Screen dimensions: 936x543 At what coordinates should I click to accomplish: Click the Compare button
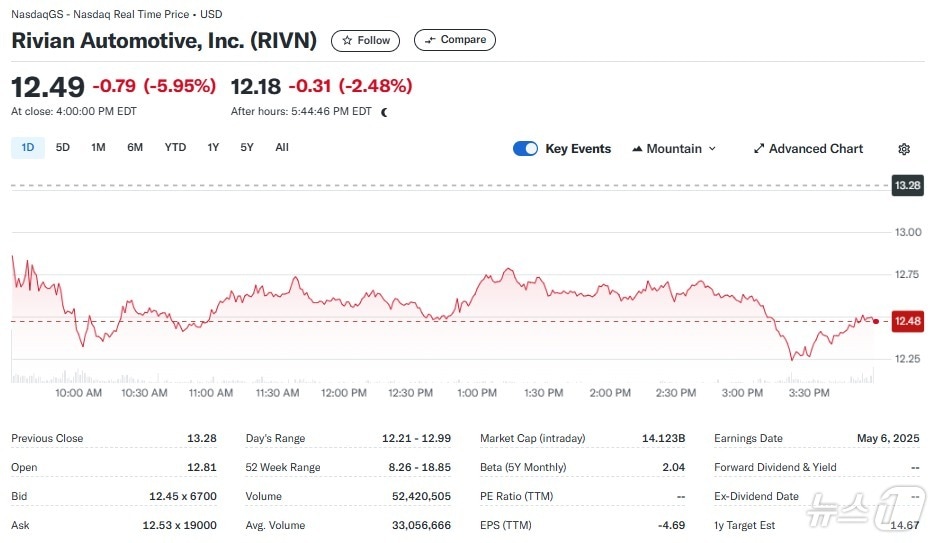455,40
